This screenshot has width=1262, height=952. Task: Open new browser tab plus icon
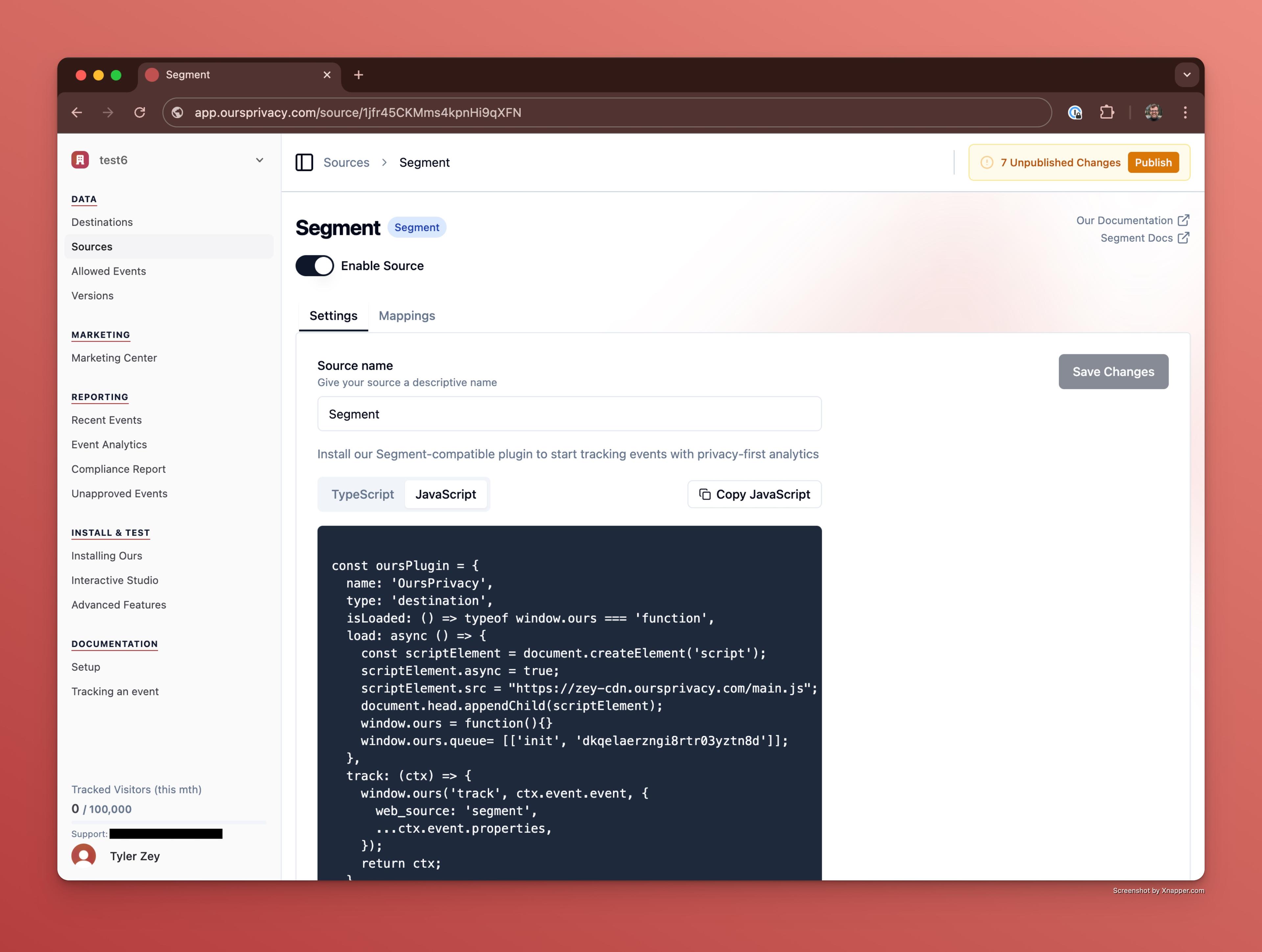(358, 75)
